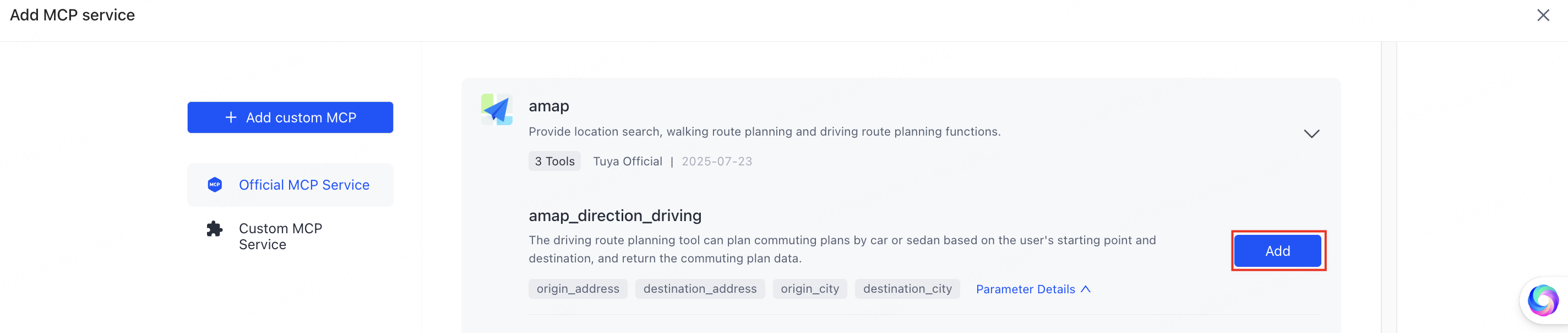The width and height of the screenshot is (1568, 333).
Task: Close the Add MCP service dialog
Action: coord(1543,15)
